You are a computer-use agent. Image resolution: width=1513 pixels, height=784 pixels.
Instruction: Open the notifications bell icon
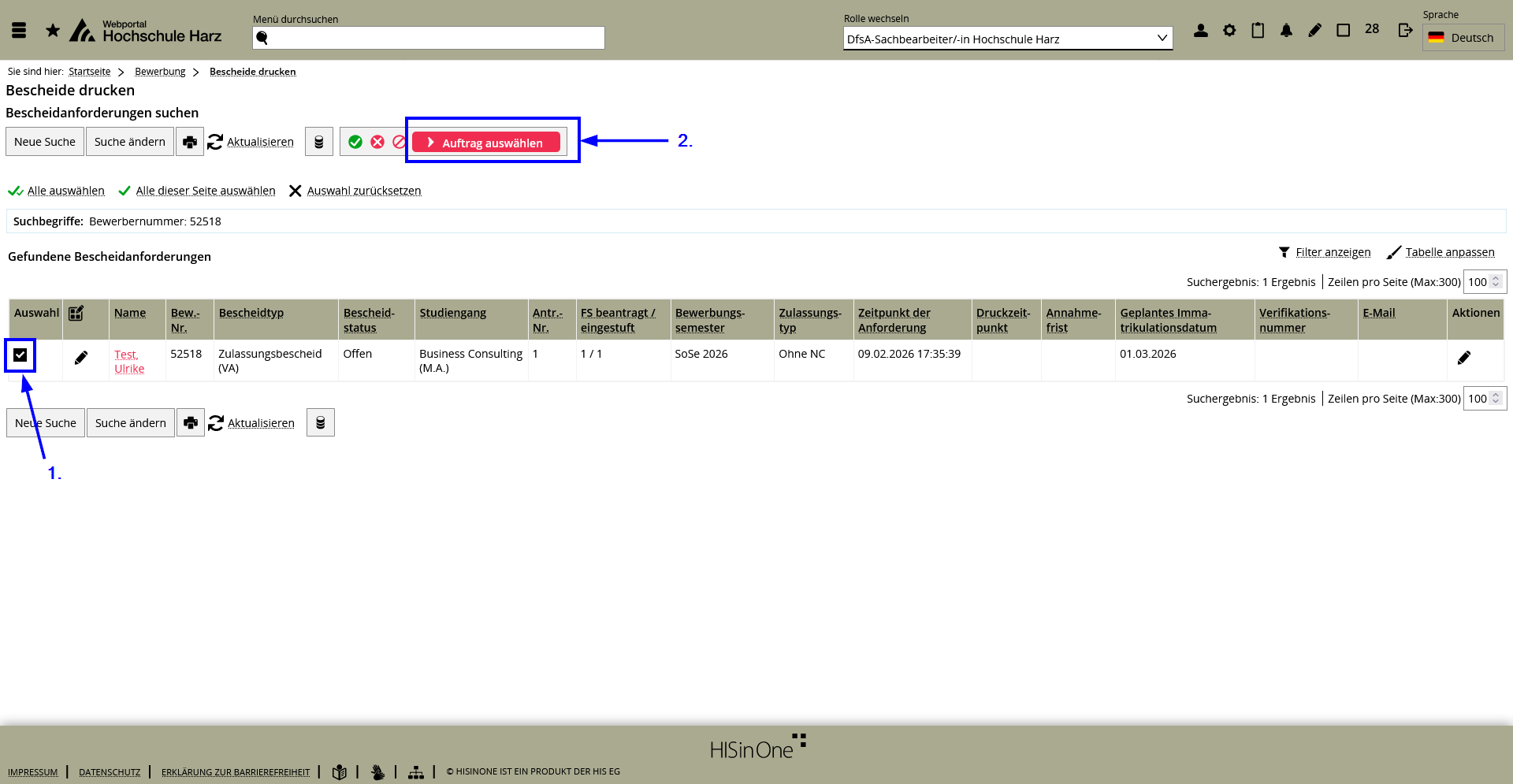click(1286, 31)
